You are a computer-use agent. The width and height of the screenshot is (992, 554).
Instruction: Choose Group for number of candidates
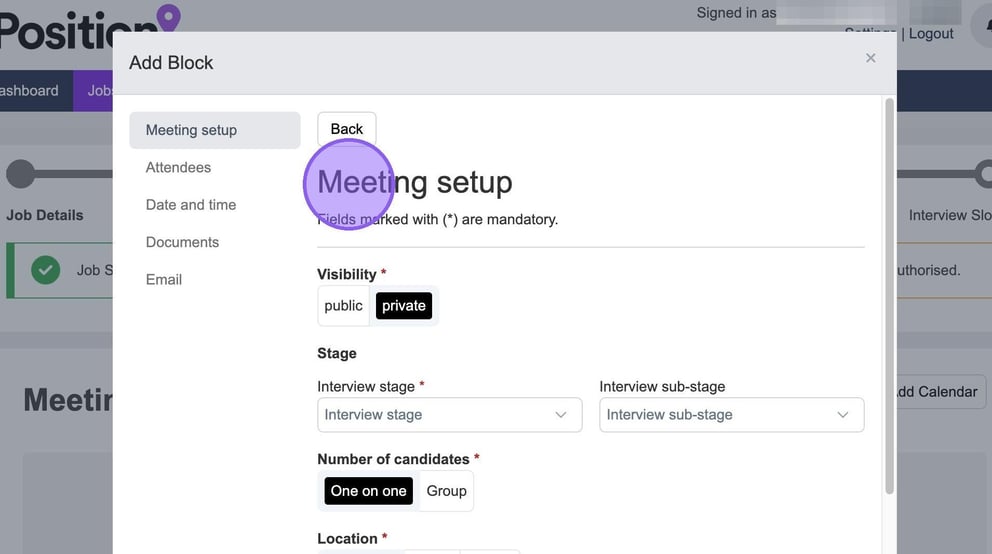tap(446, 491)
